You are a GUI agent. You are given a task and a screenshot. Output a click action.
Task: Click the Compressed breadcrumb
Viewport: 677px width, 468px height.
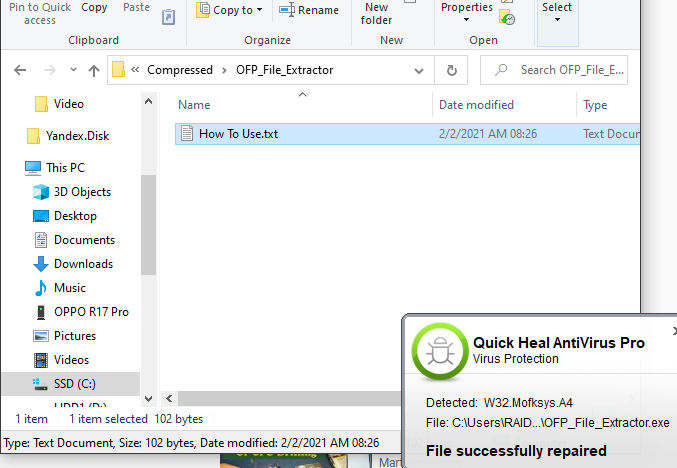tap(180, 70)
